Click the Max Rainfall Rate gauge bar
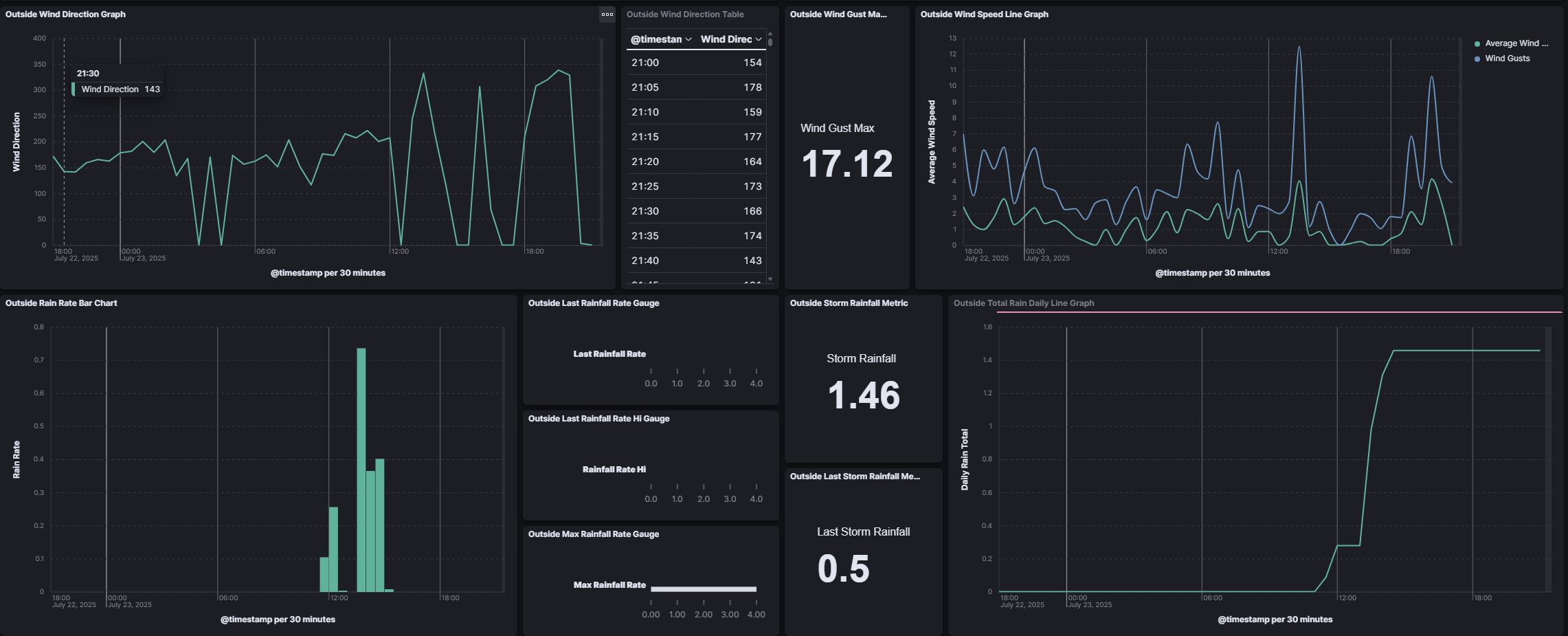Viewport: 1568px width, 636px height. tap(703, 589)
